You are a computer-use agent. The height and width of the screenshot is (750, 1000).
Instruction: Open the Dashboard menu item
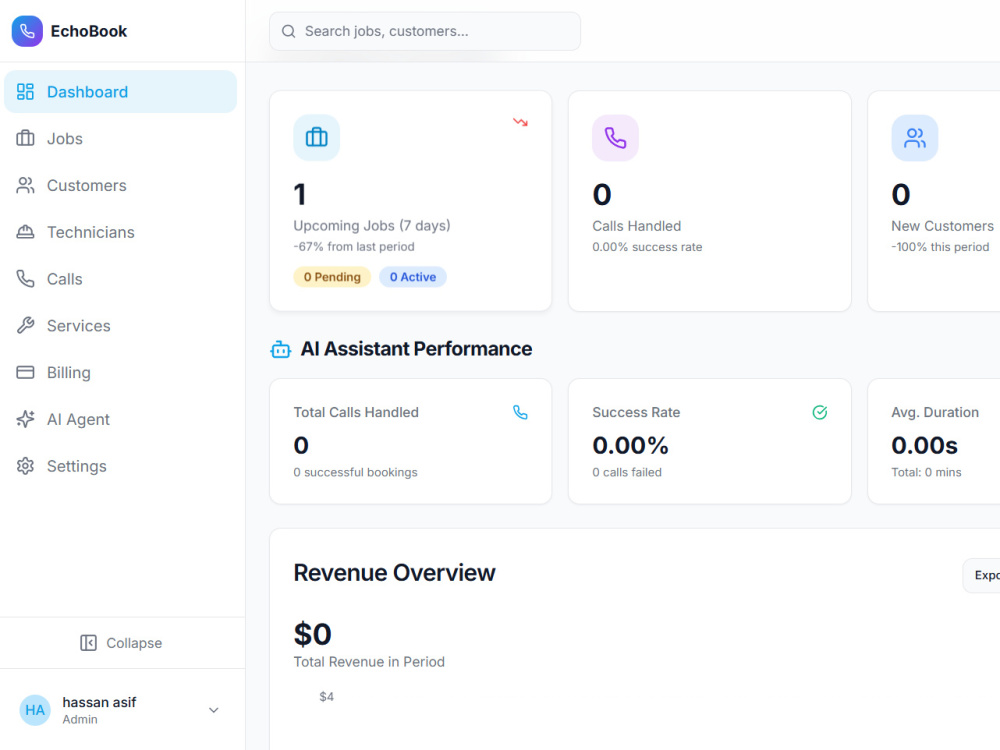(121, 92)
